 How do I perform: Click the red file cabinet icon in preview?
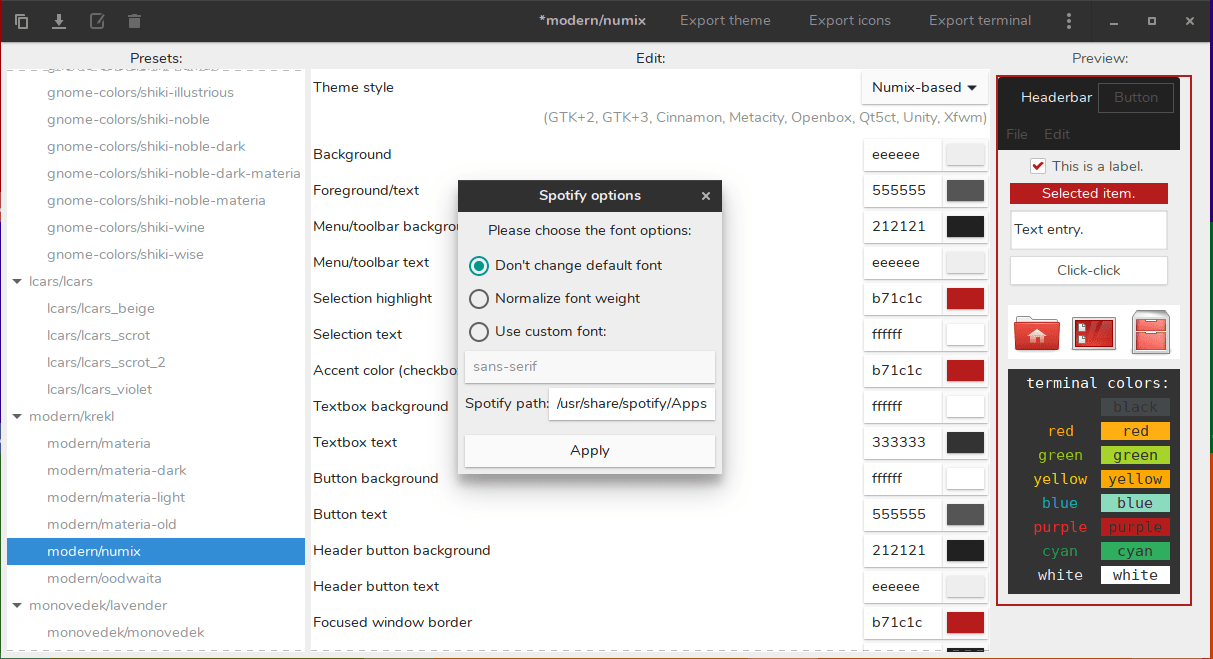(x=1152, y=333)
